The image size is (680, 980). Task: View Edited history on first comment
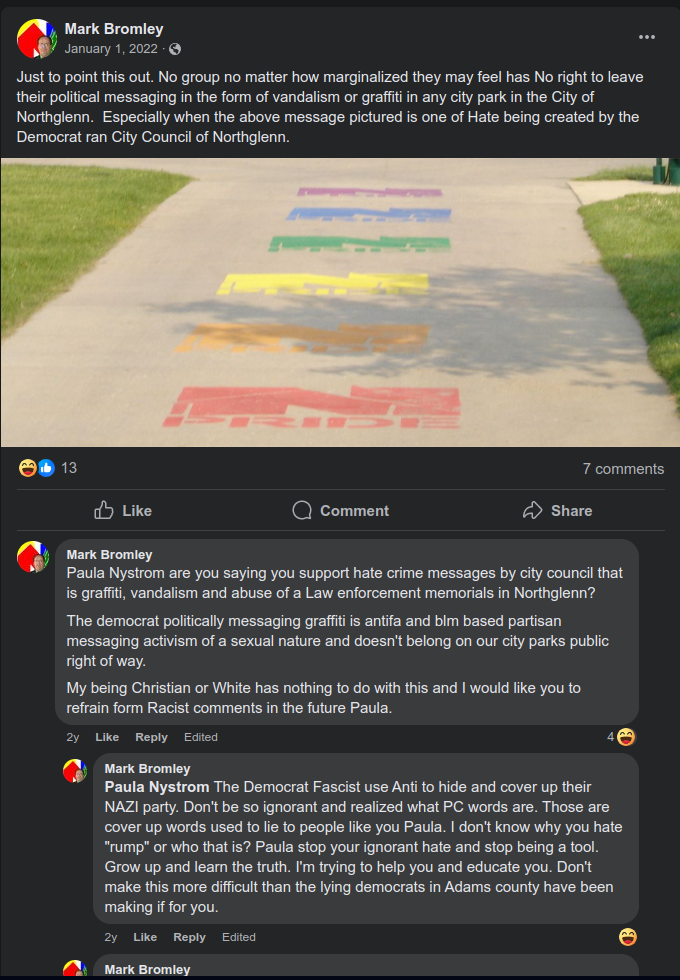201,737
